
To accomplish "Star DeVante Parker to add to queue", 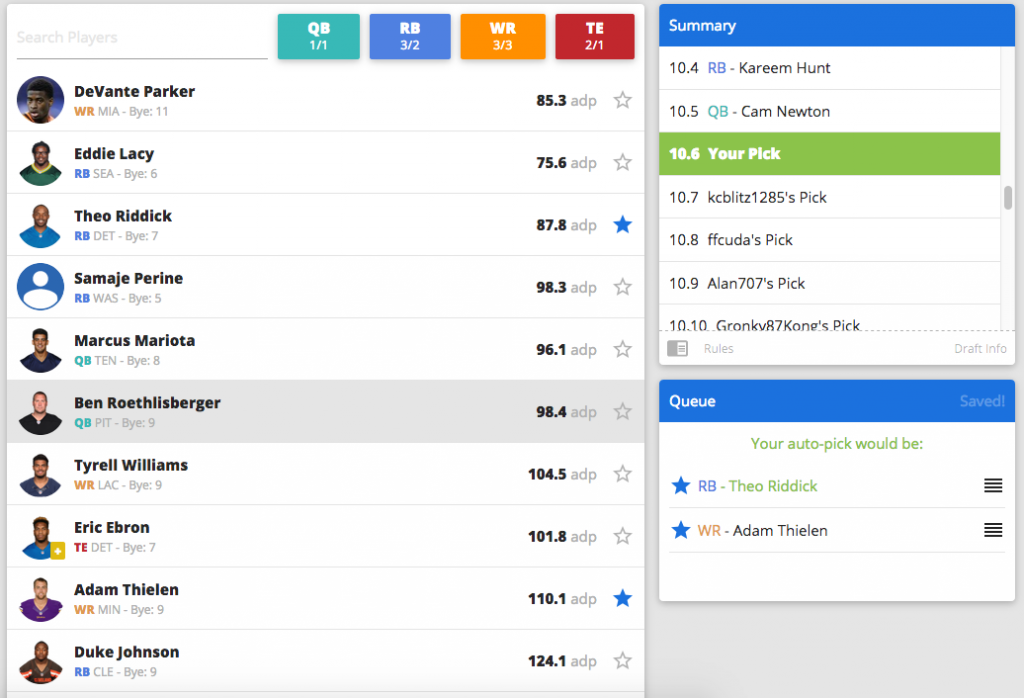I will [x=622, y=100].
